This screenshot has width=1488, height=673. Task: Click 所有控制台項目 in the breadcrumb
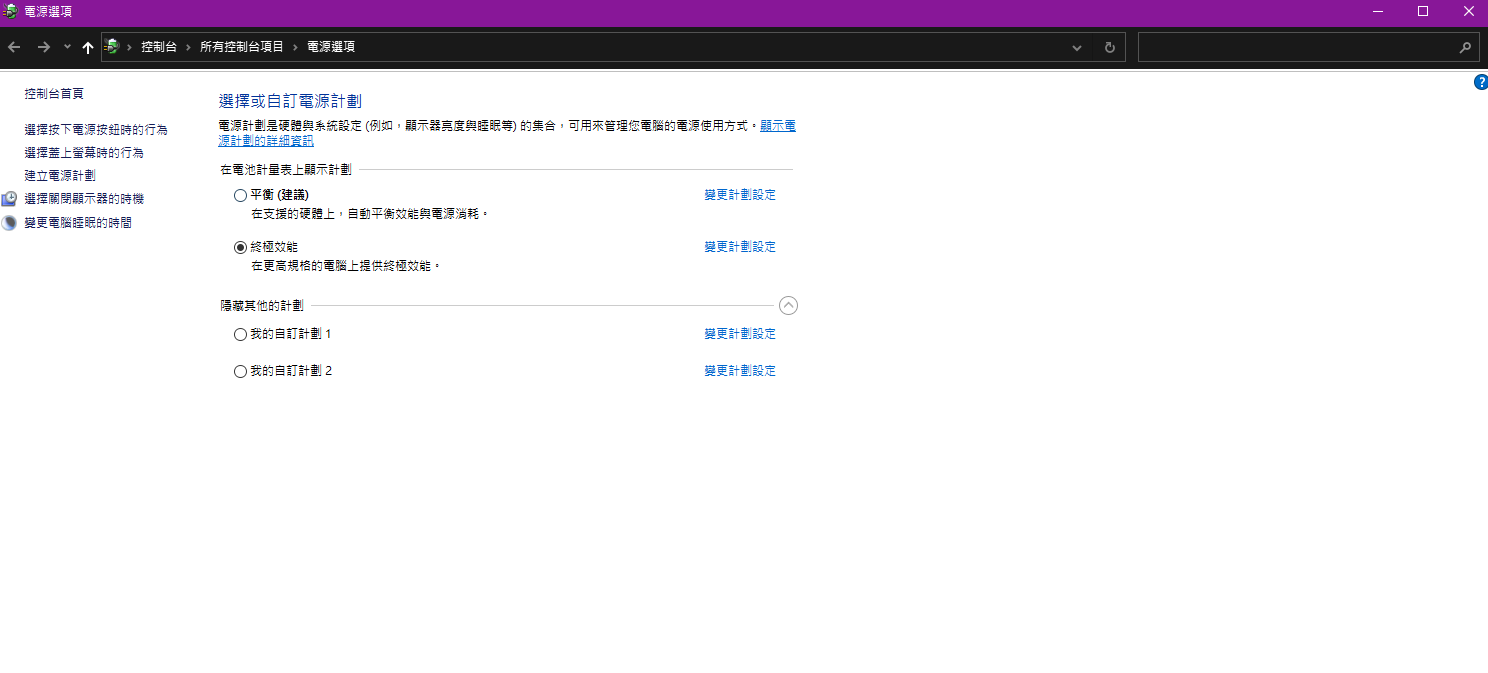(242, 47)
